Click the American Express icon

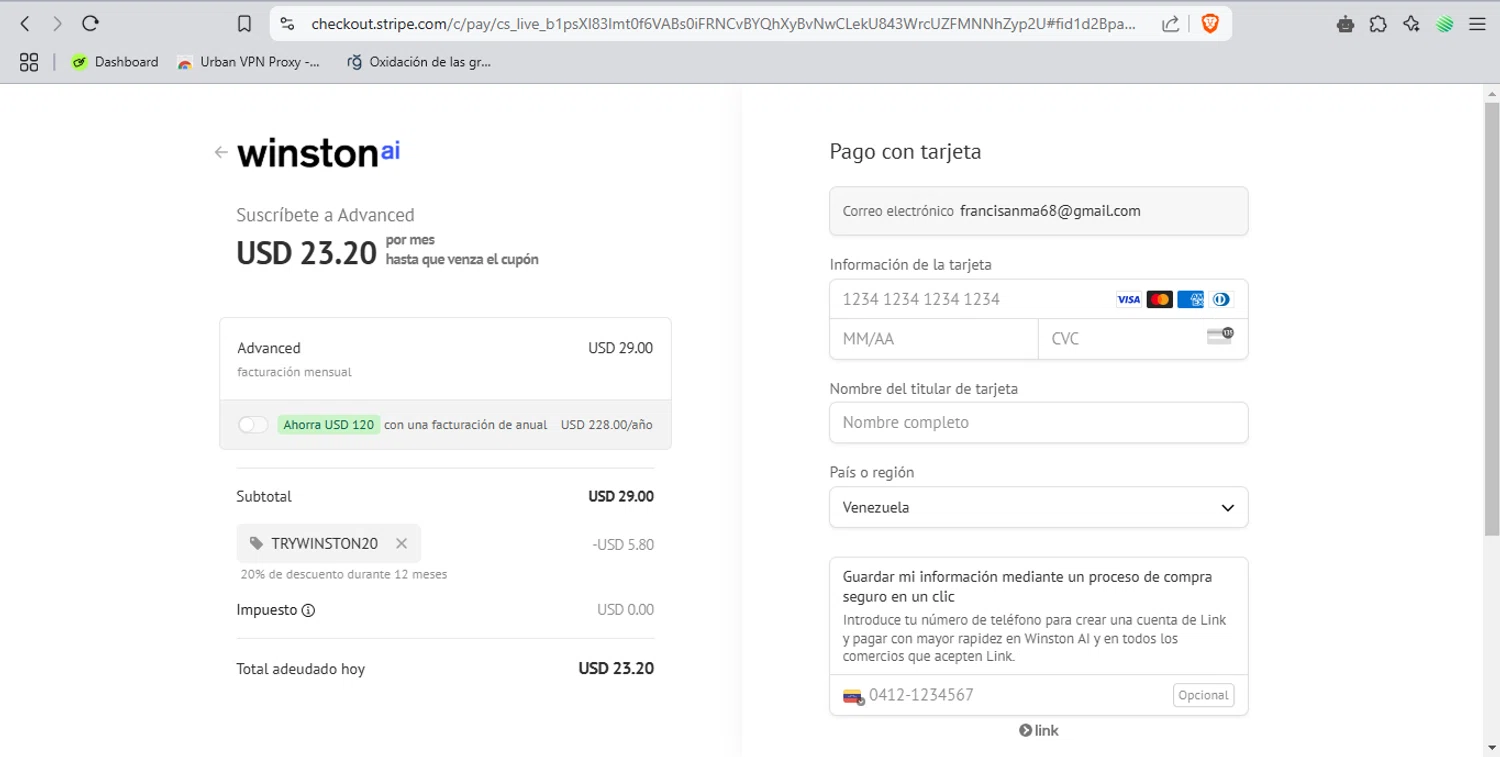pos(1190,299)
